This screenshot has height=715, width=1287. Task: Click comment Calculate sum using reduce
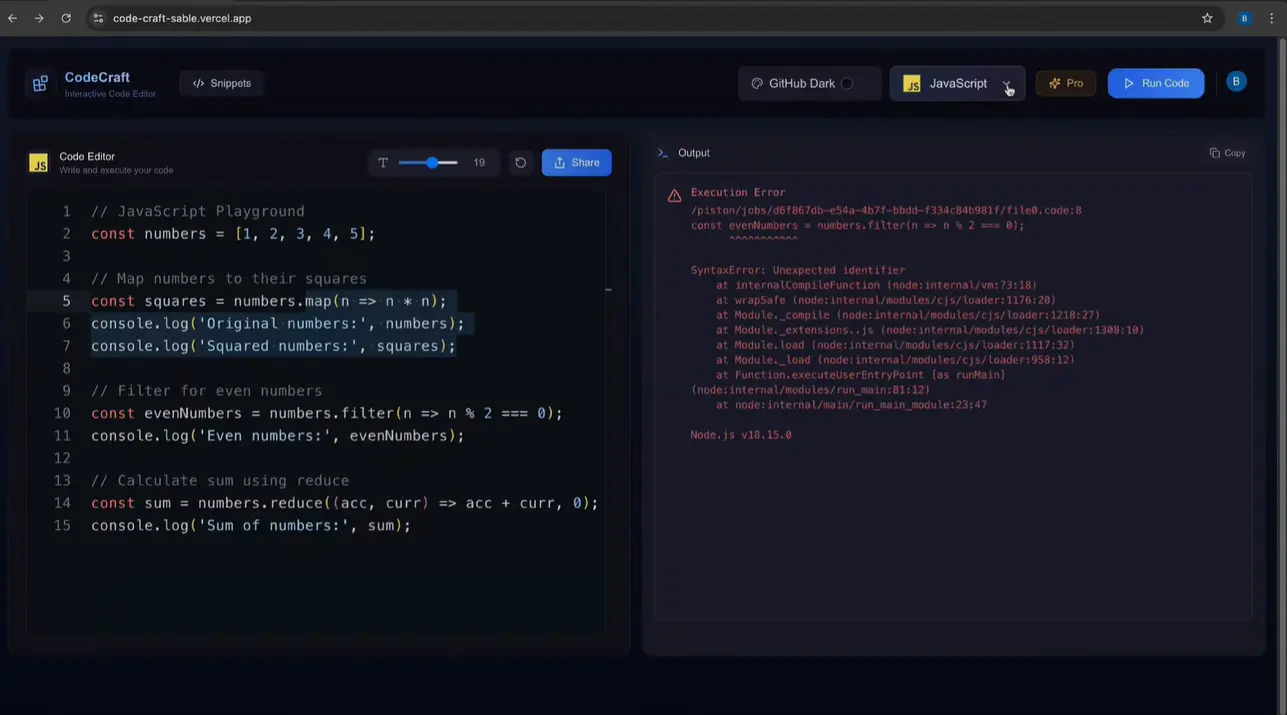pos(220,481)
